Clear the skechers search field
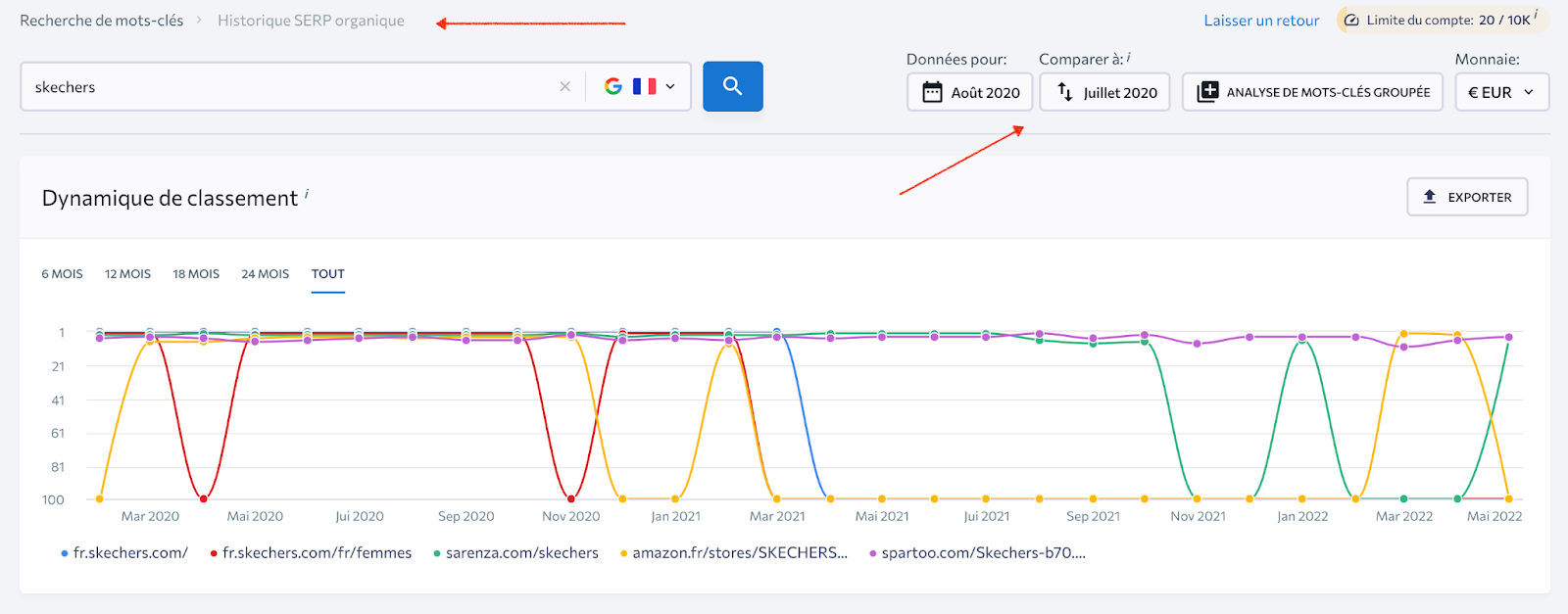Image resolution: width=1568 pixels, height=614 pixels. tap(564, 86)
